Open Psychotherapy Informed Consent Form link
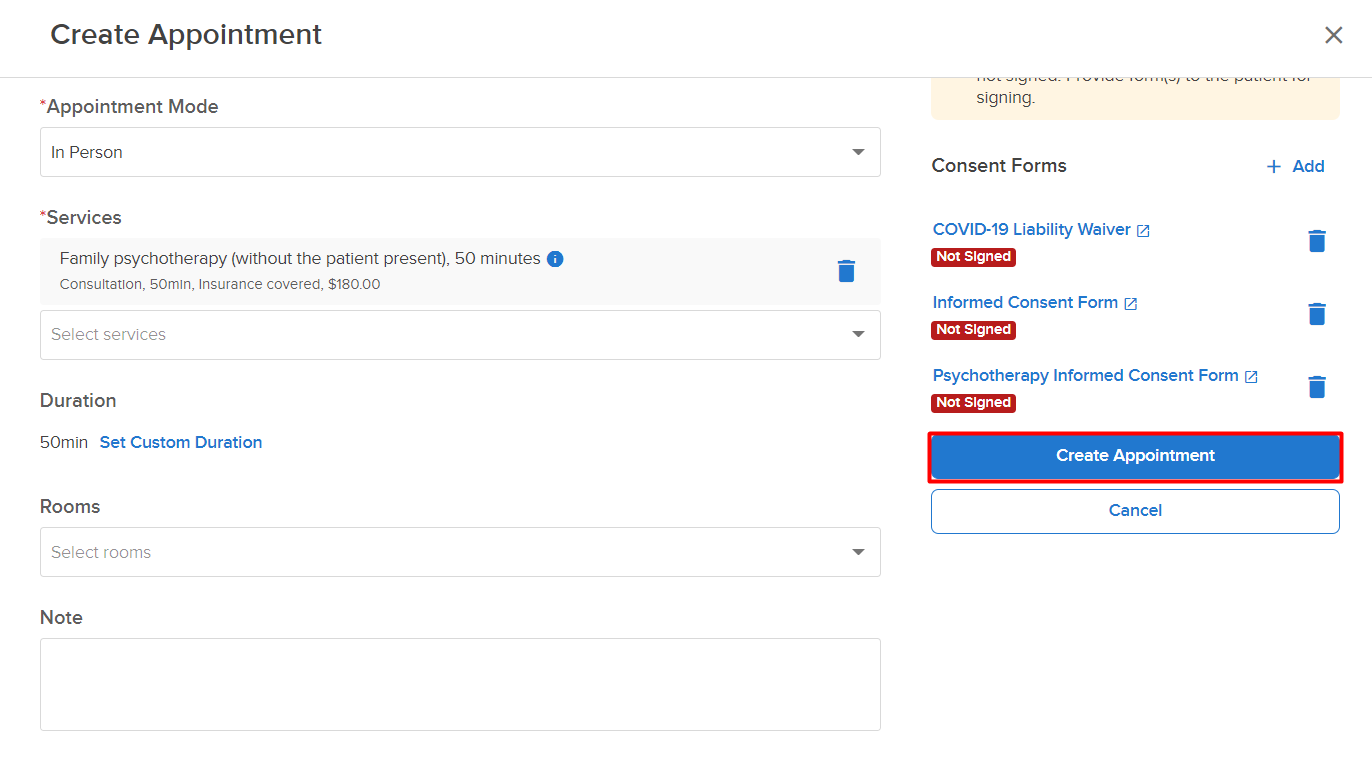The width and height of the screenshot is (1372, 760). click(x=1086, y=376)
